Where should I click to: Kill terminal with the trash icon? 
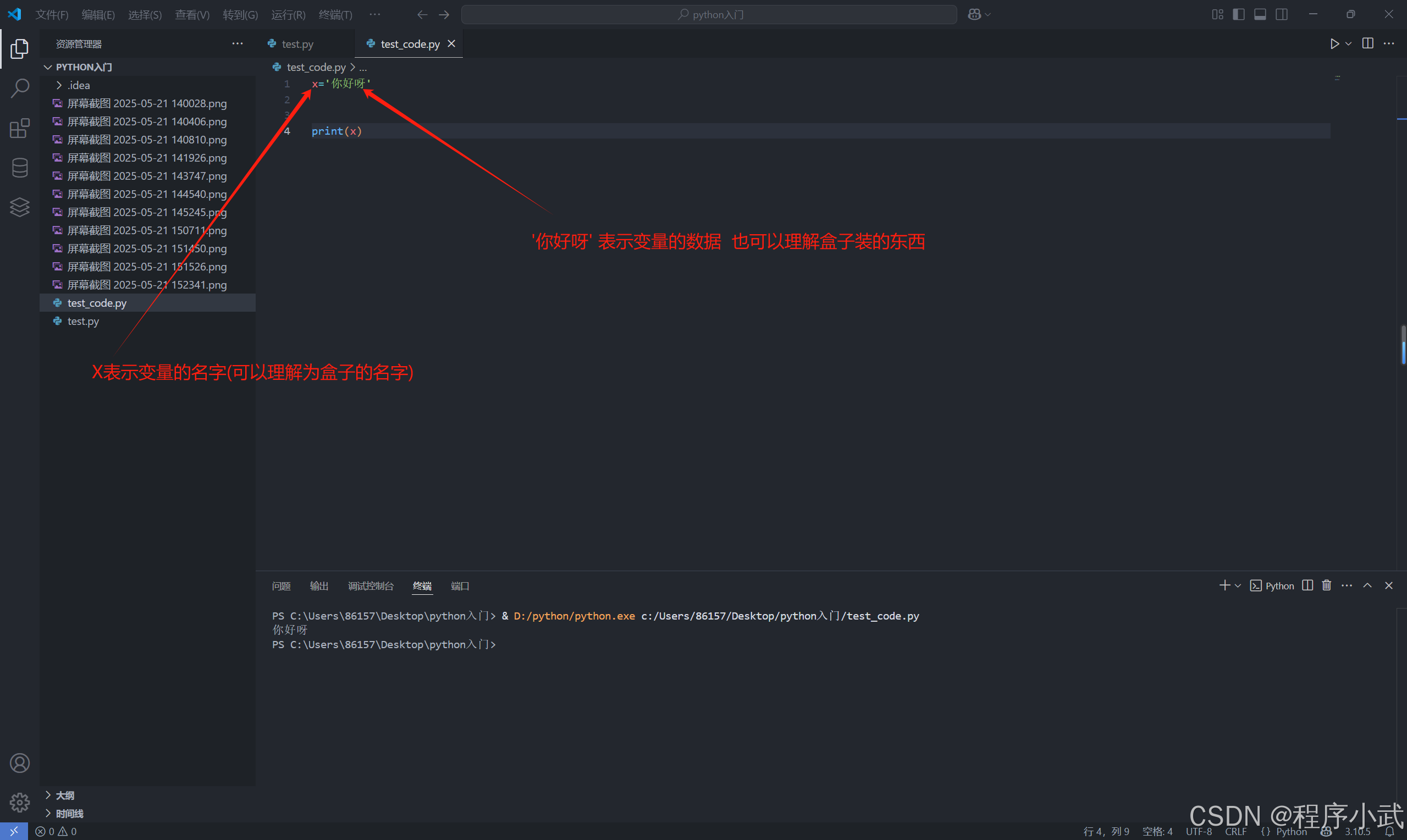pos(1326,585)
